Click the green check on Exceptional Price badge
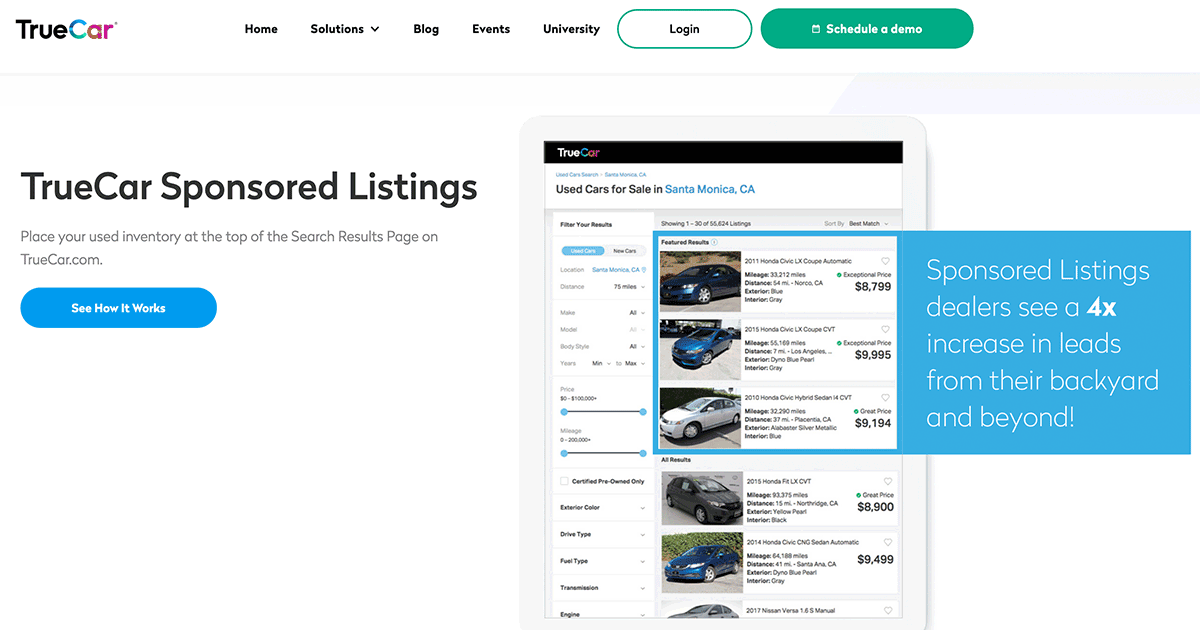 (838, 273)
